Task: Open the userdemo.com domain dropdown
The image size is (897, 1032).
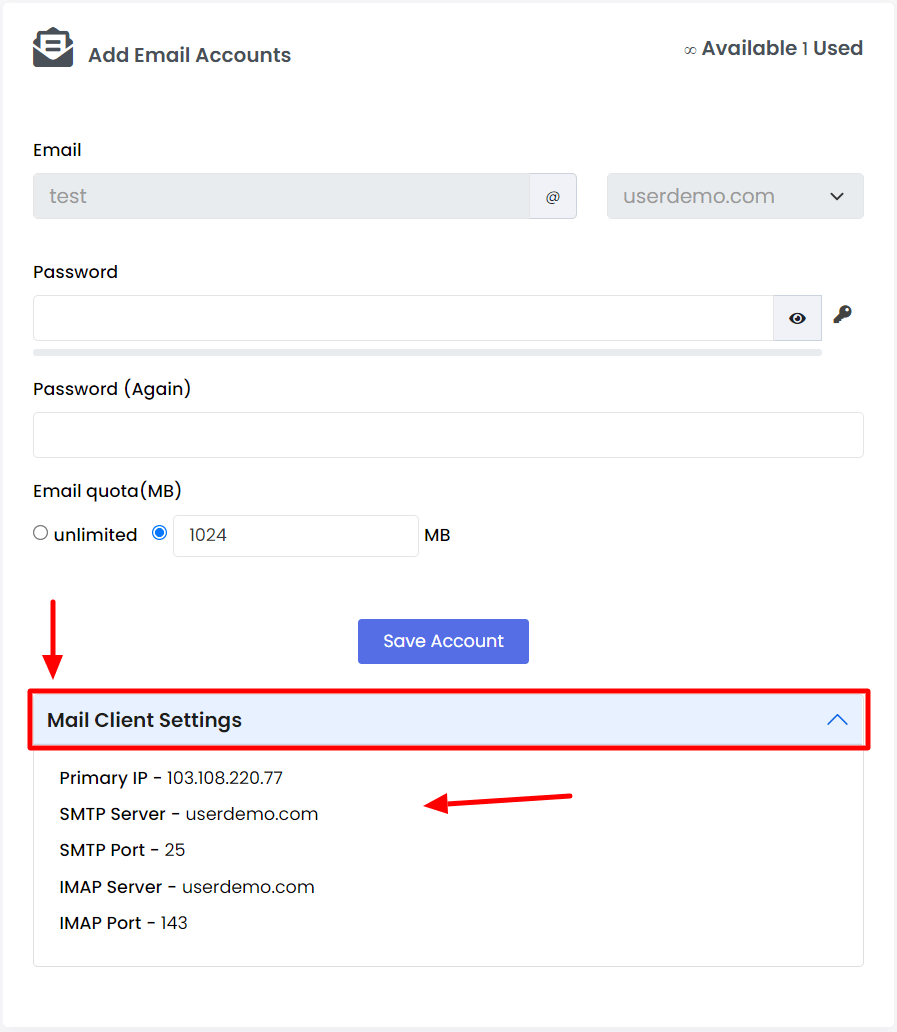Action: click(x=735, y=196)
